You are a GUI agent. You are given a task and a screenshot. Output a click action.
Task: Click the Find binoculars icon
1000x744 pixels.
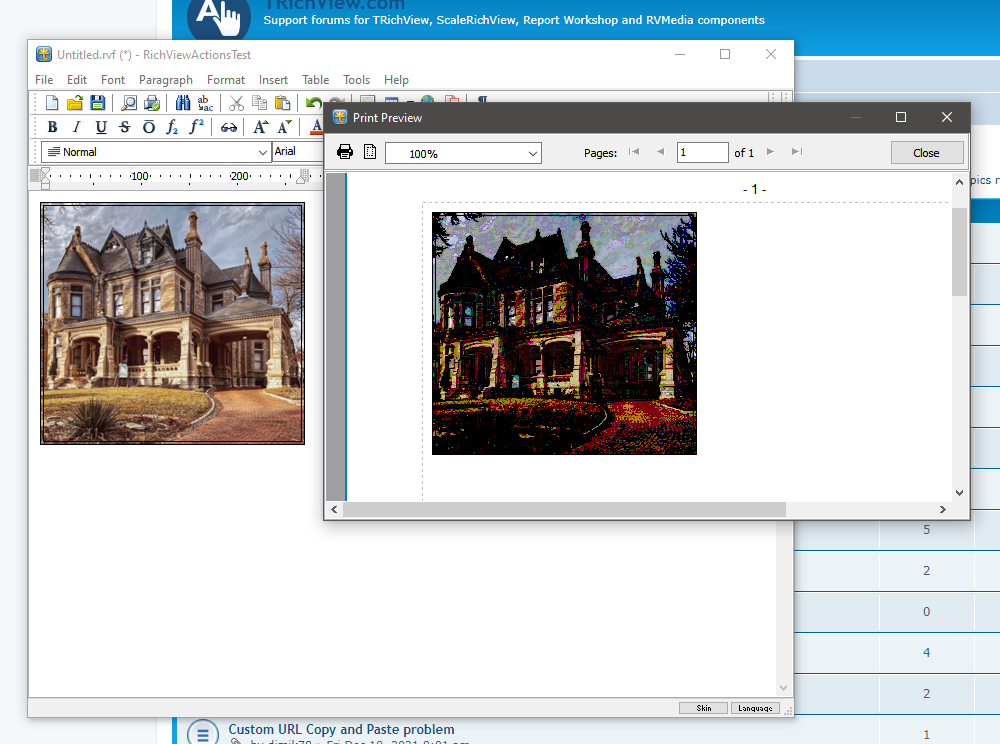(x=183, y=103)
